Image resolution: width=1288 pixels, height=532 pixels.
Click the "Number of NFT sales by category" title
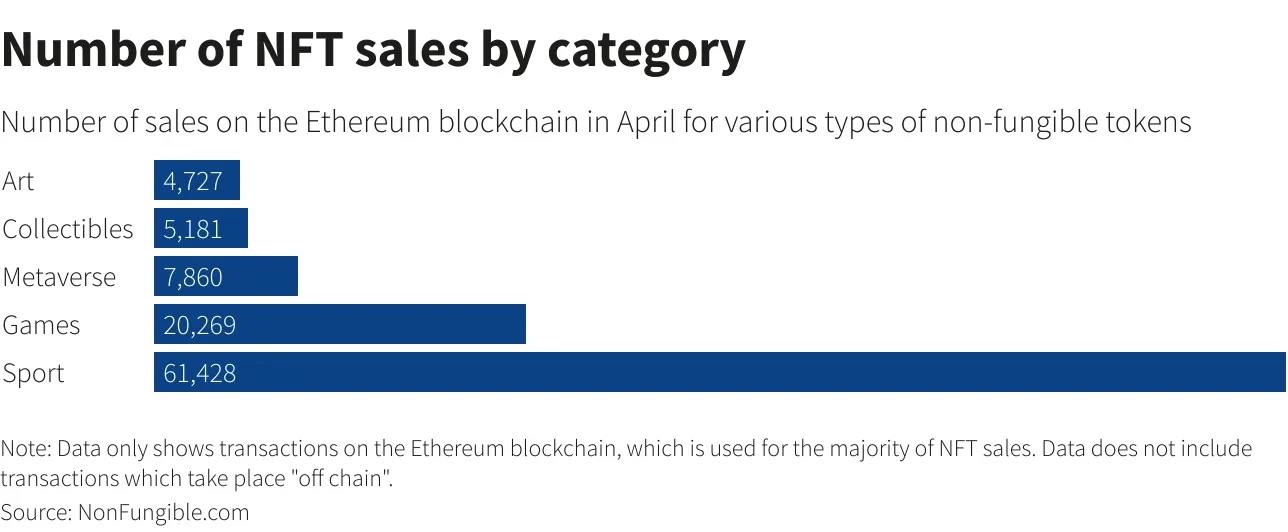click(373, 50)
